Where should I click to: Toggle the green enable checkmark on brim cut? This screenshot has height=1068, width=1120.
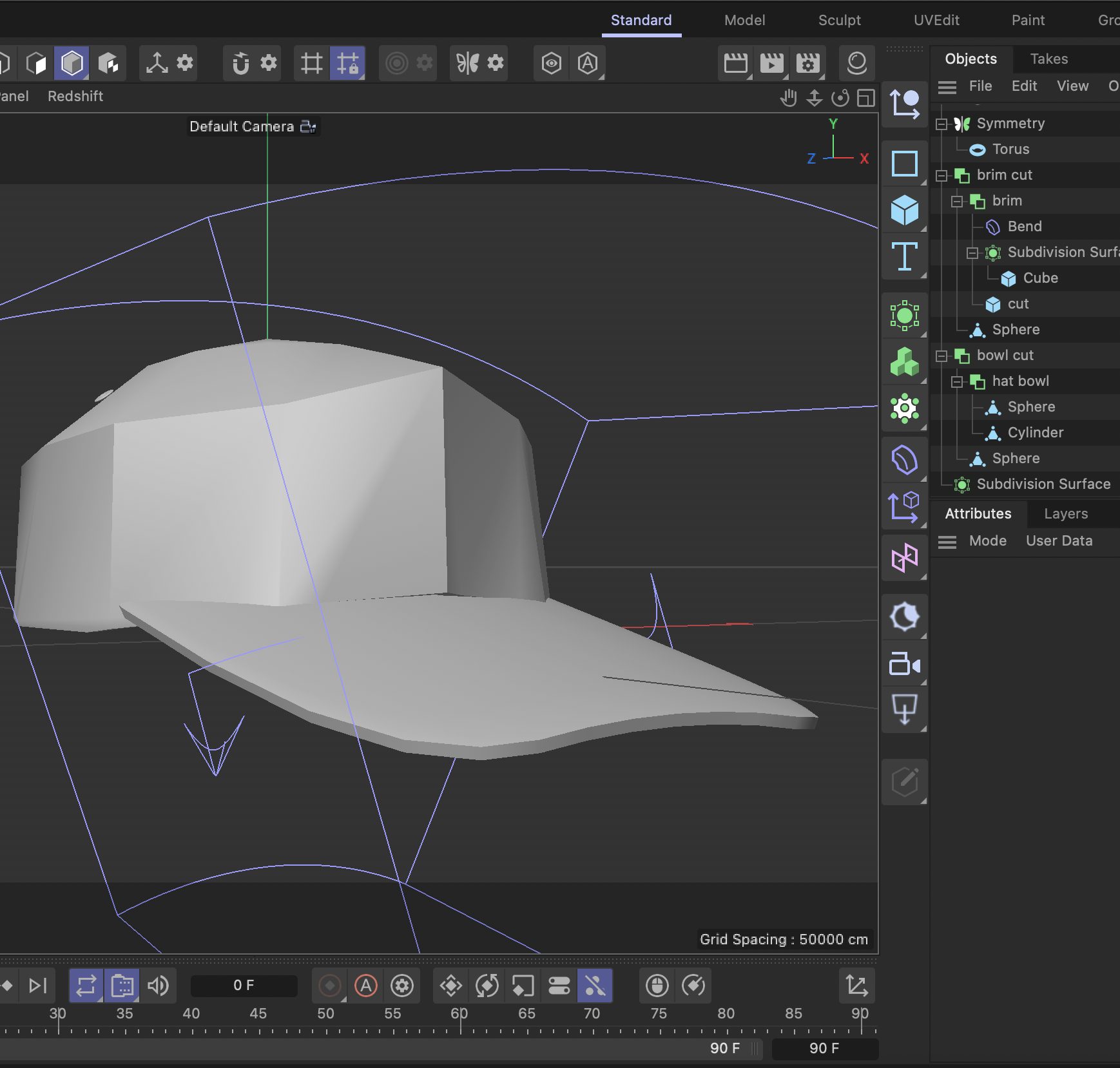pos(961,175)
